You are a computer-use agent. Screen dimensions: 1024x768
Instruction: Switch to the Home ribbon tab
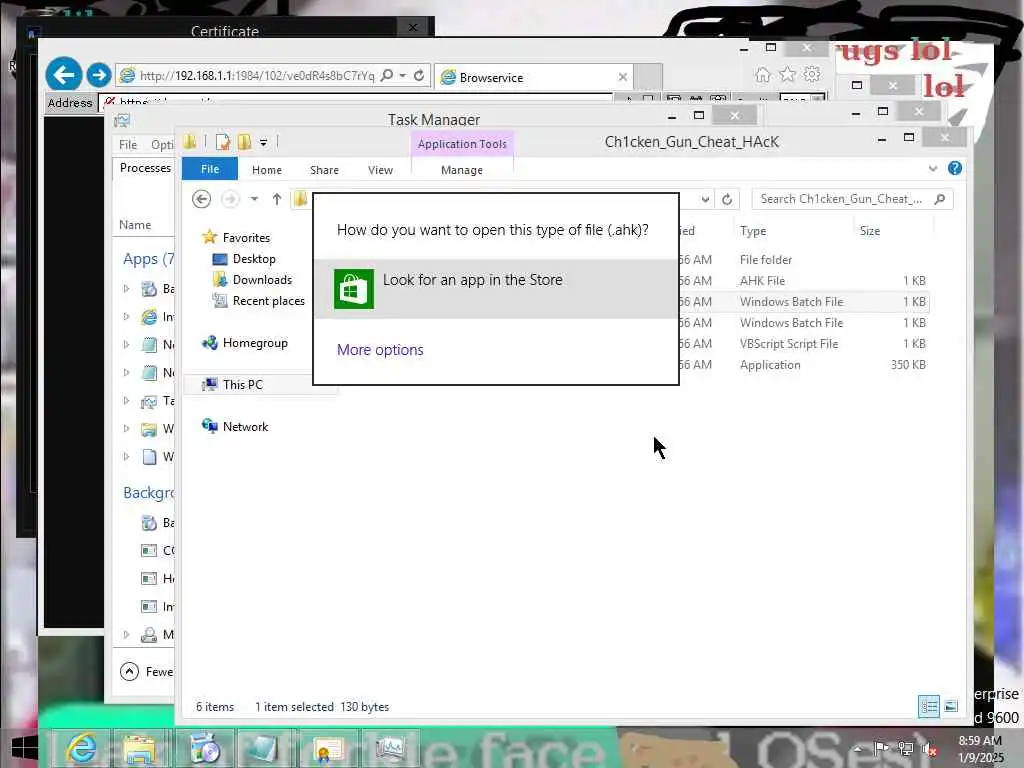pos(266,170)
